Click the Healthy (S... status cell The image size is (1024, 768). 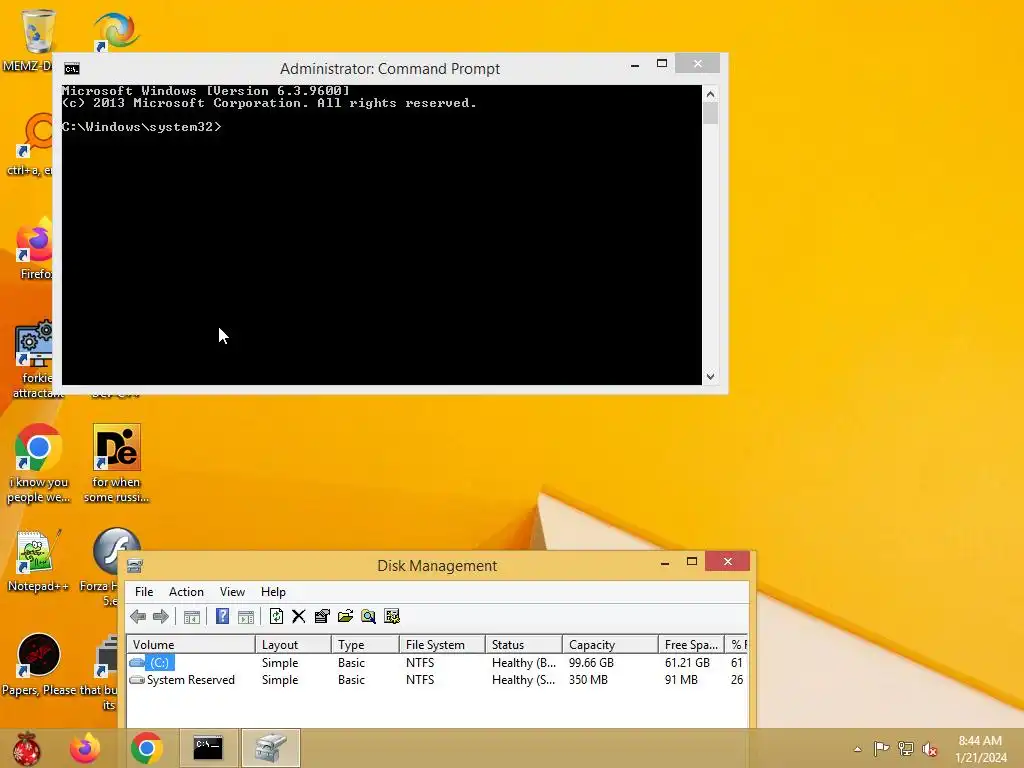(x=523, y=680)
